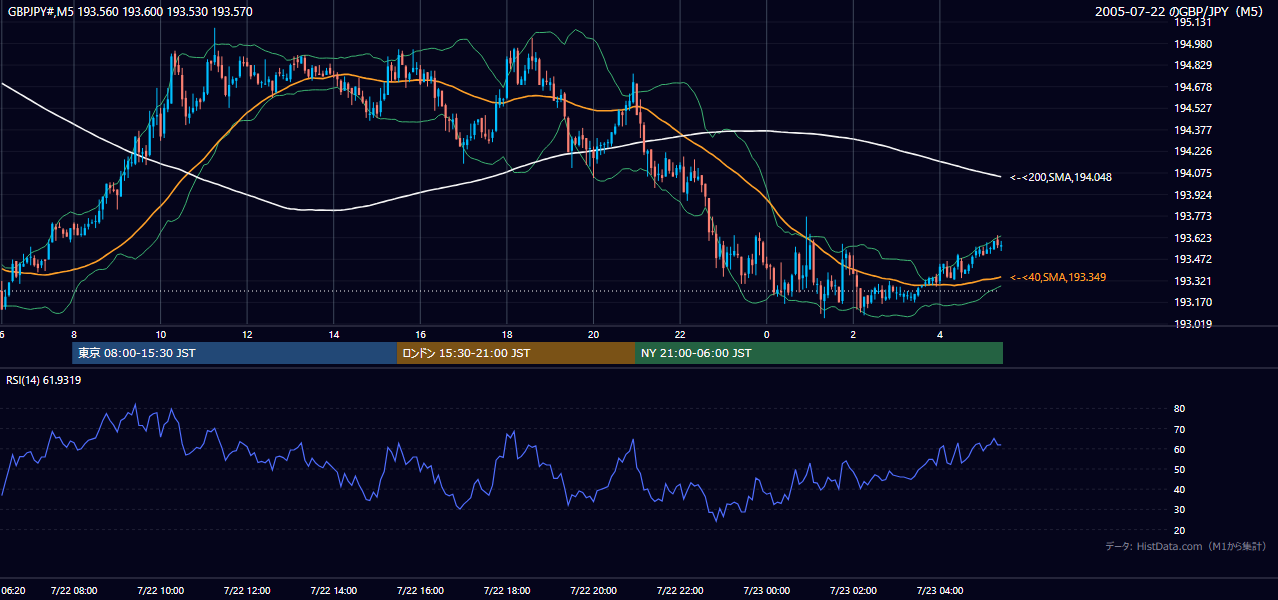
Task: Click price axis label 193.623
Action: point(1193,238)
